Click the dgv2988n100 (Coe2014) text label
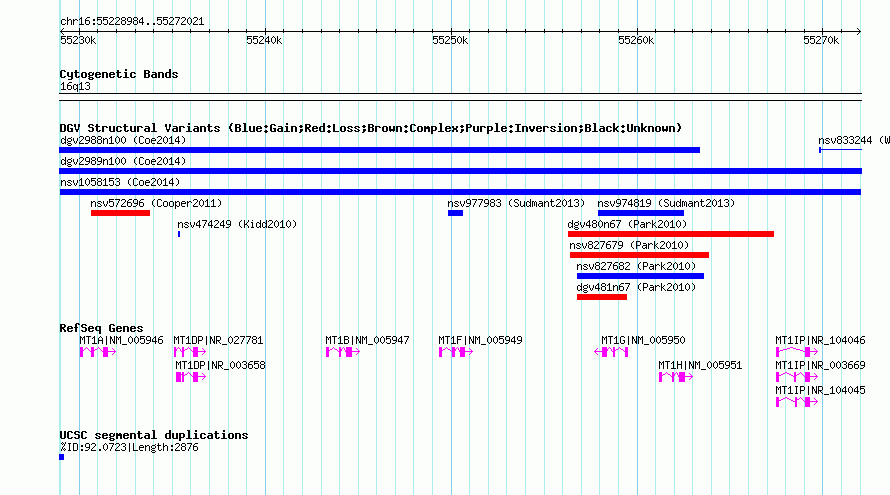 (123, 140)
